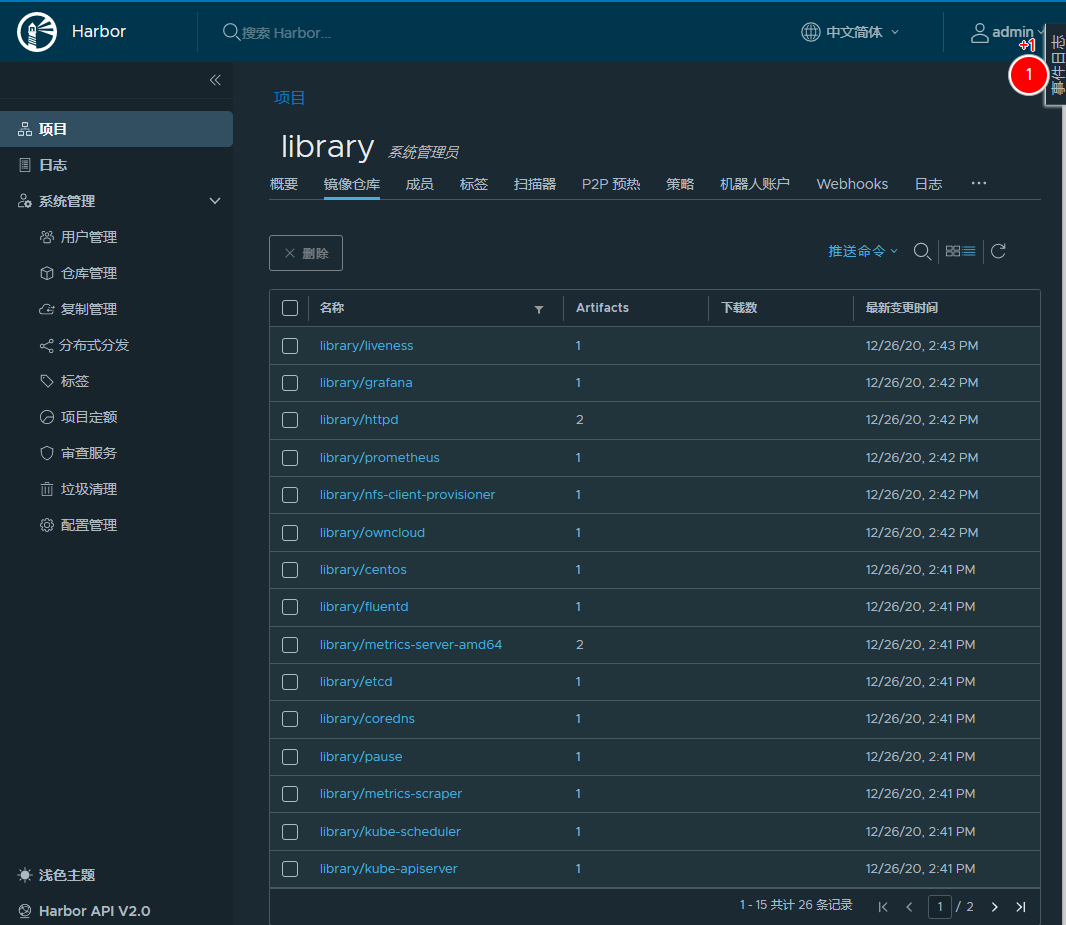The image size is (1066, 925).
Task: Switch to the 机器人账户 tab
Action: coord(755,184)
